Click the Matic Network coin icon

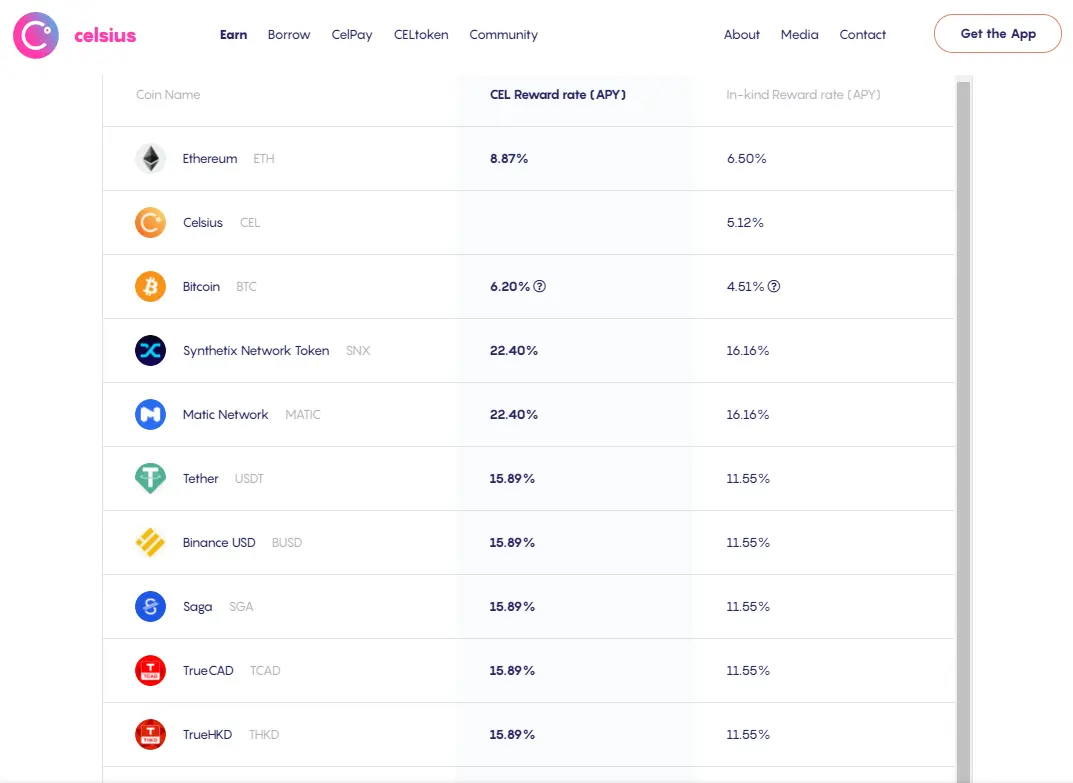(151, 415)
